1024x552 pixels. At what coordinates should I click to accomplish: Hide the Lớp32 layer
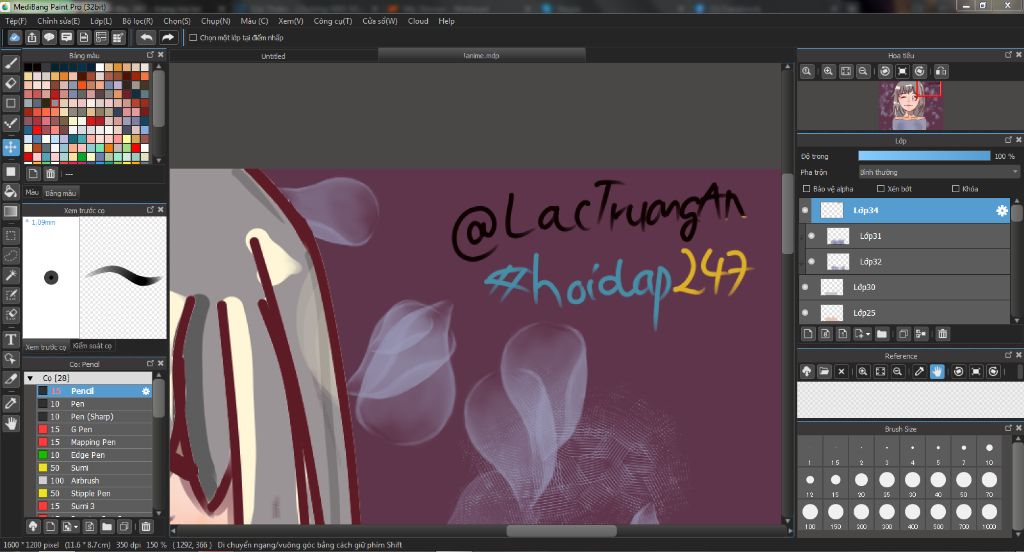pyautogui.click(x=811, y=261)
